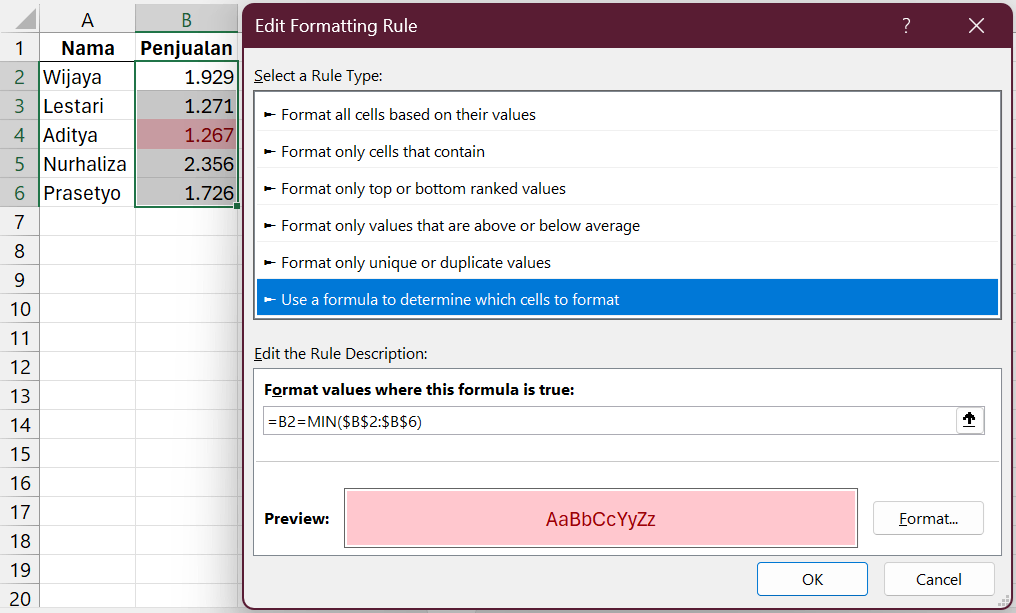Image resolution: width=1016 pixels, height=613 pixels.
Task: Collapse the formula field using the up-arrow icon
Action: [x=968, y=420]
